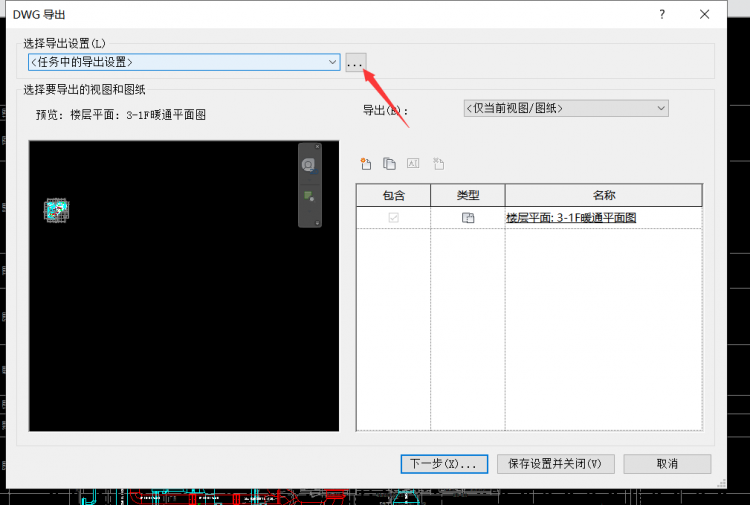Click the 名称 column header

(x=604, y=195)
